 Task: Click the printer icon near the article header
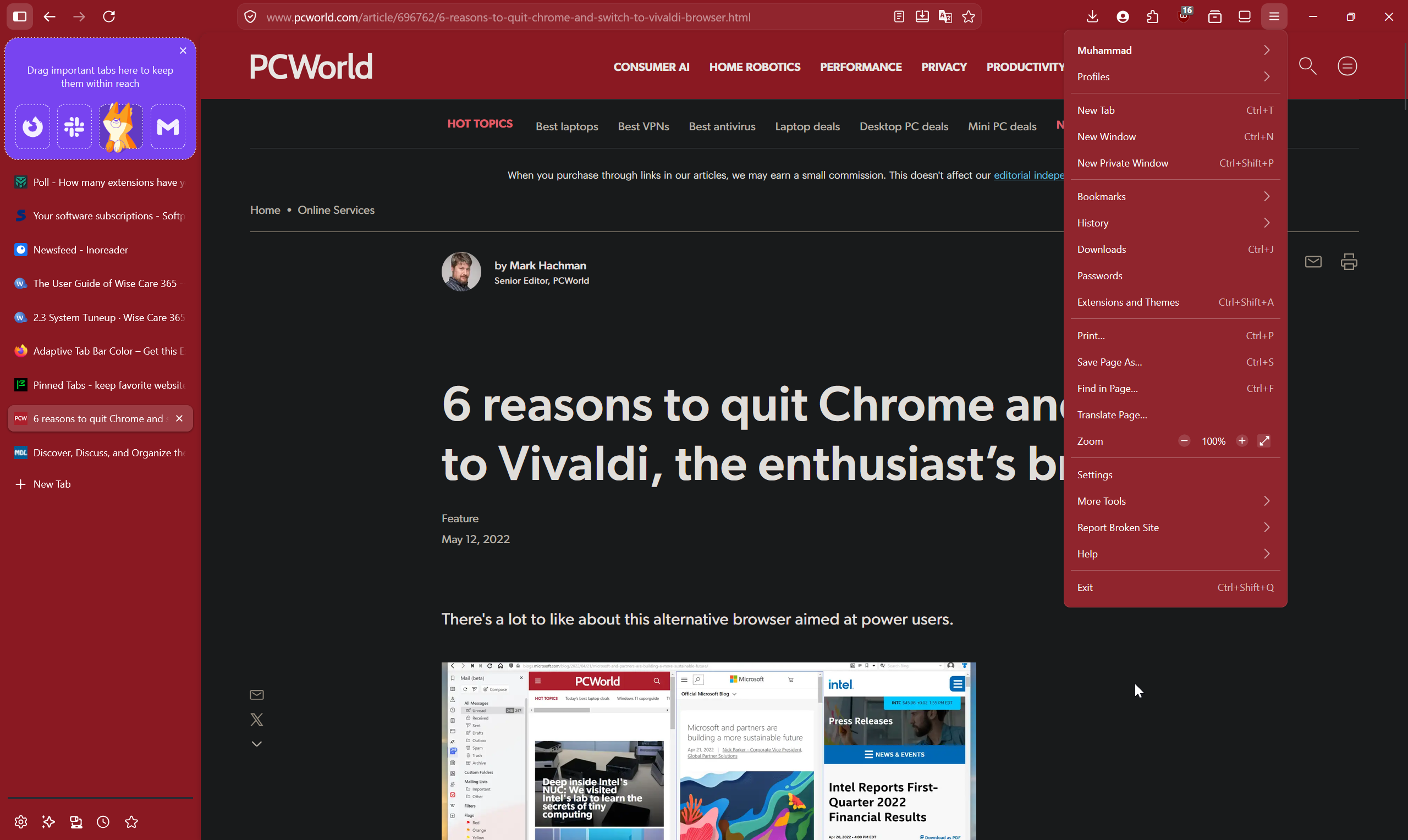1349,262
